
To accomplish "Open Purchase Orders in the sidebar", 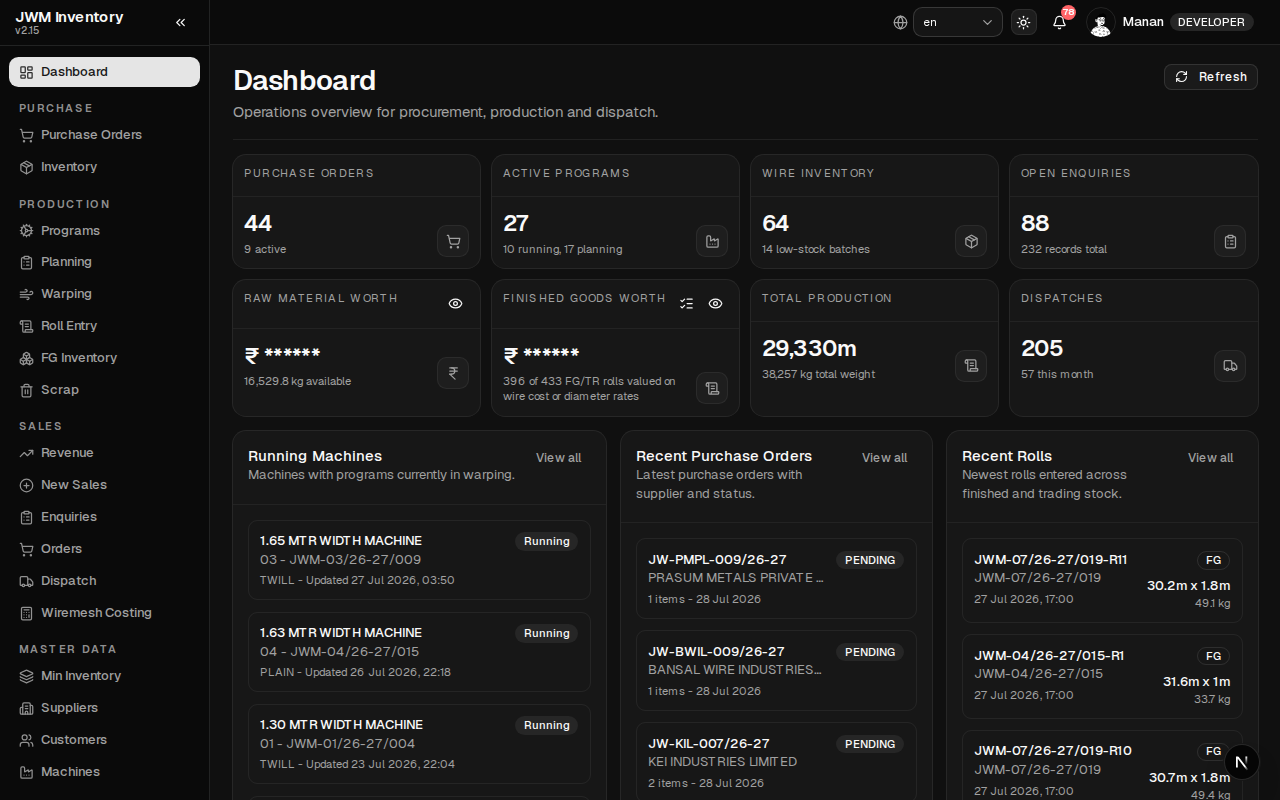I will coord(104,135).
